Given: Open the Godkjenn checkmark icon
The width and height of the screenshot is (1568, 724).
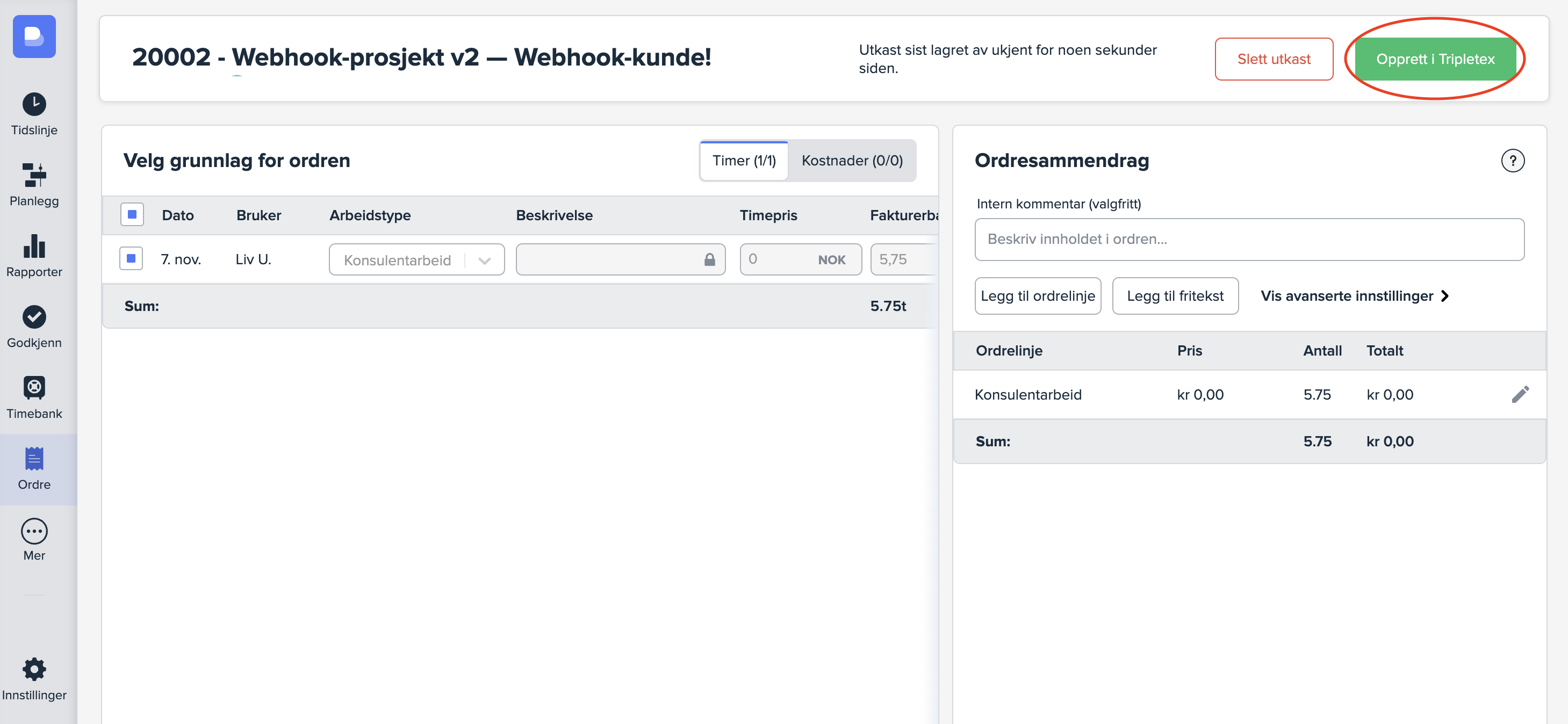Looking at the screenshot, I should pos(34,316).
